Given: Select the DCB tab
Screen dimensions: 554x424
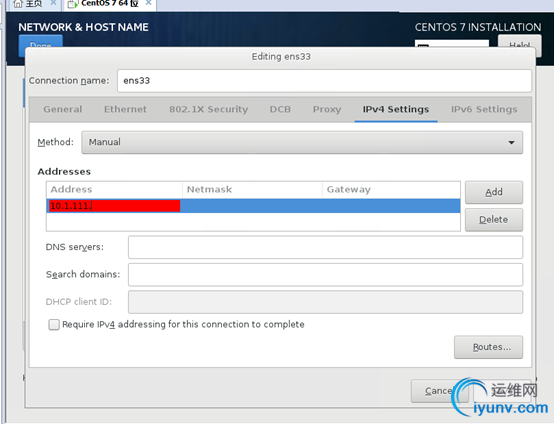Looking at the screenshot, I should tap(280, 109).
